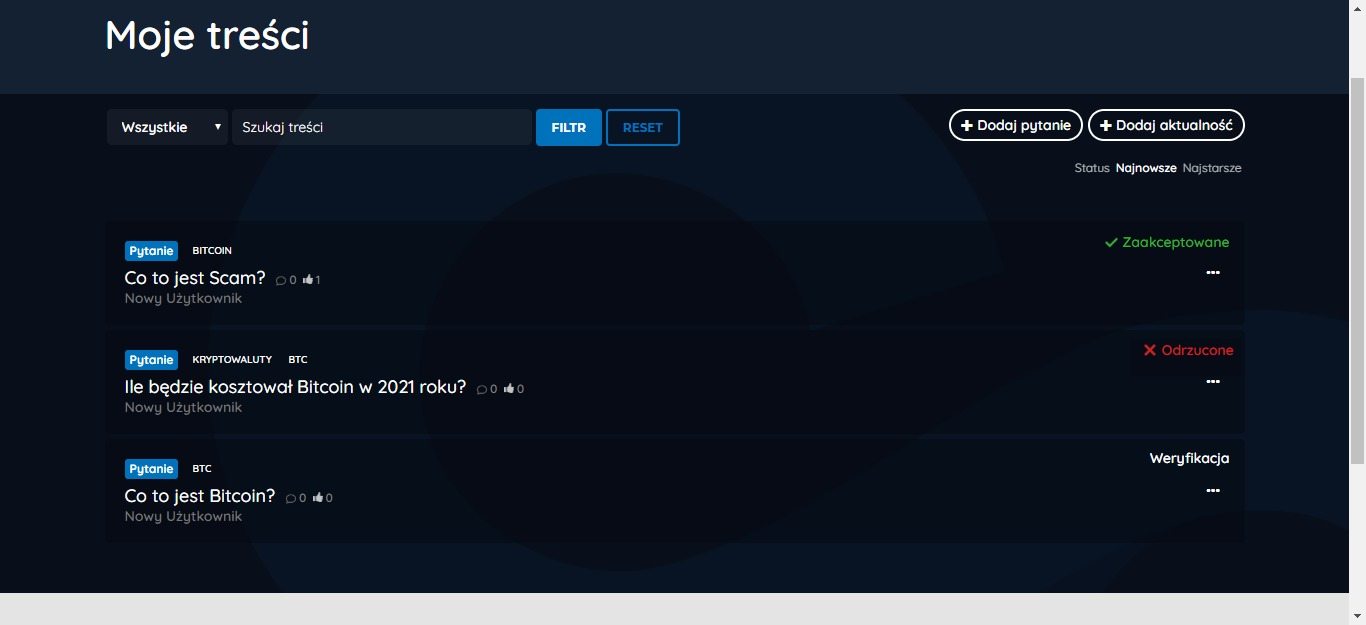Click comment icon on Co to jest Bitcoin?
This screenshot has height=625, width=1366.
coord(291,498)
